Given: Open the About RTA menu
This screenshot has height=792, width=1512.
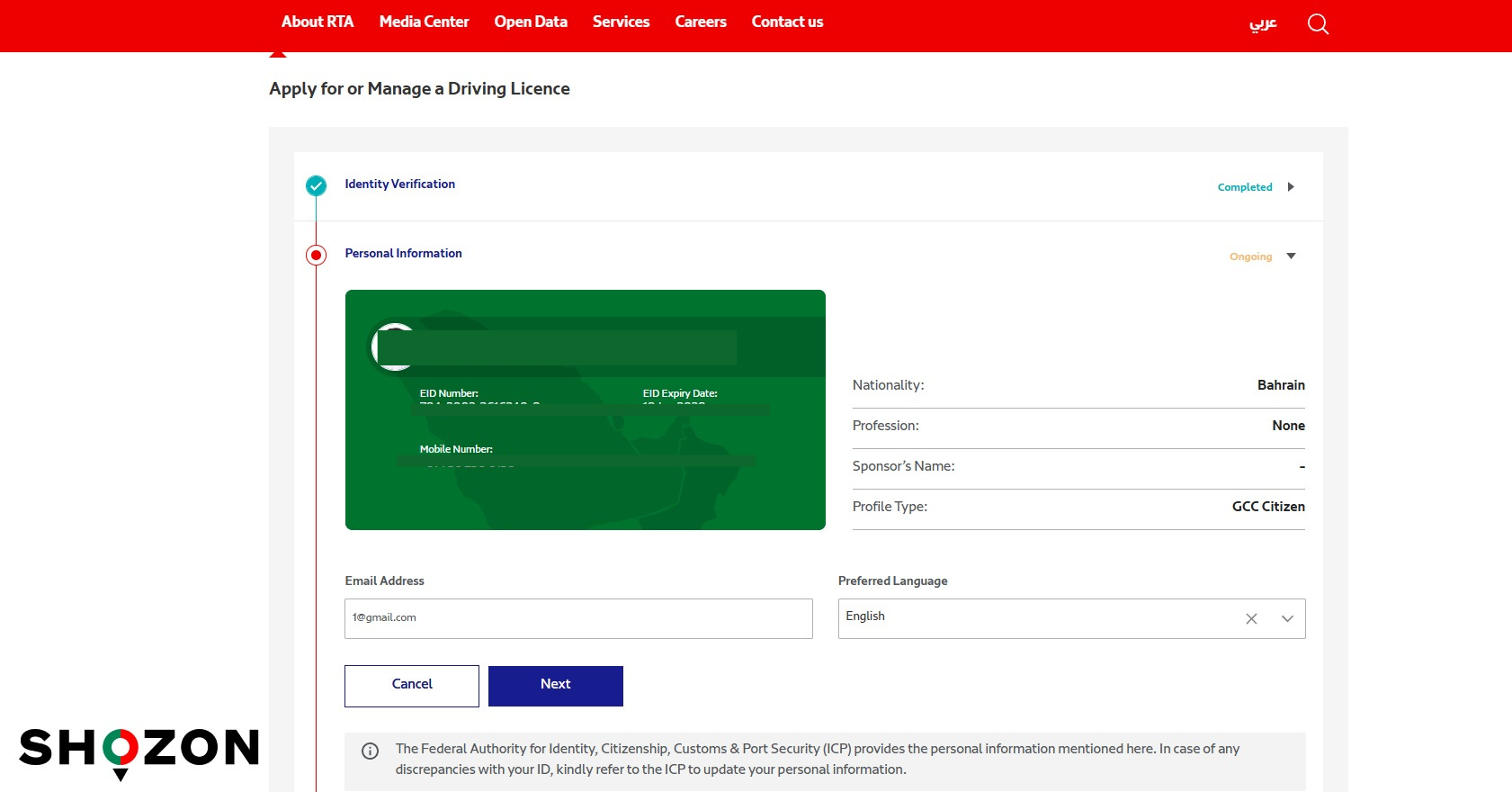Looking at the screenshot, I should (x=318, y=22).
